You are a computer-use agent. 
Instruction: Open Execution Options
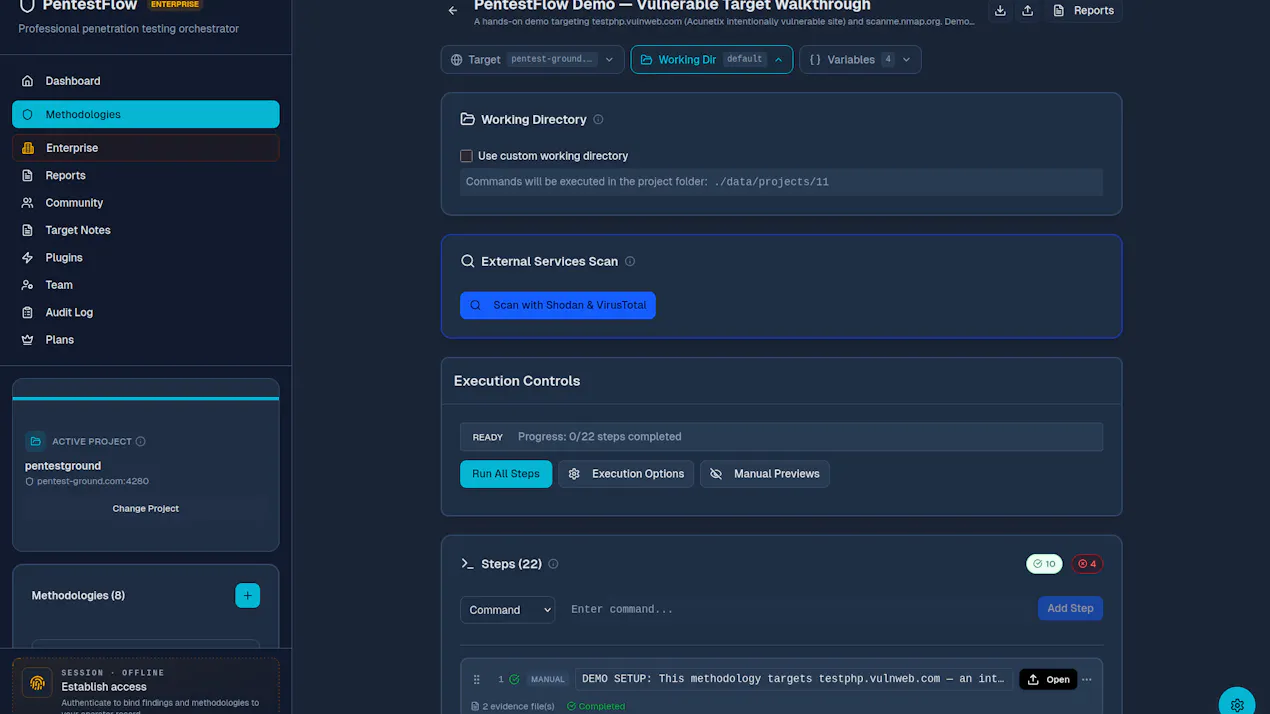coord(626,474)
